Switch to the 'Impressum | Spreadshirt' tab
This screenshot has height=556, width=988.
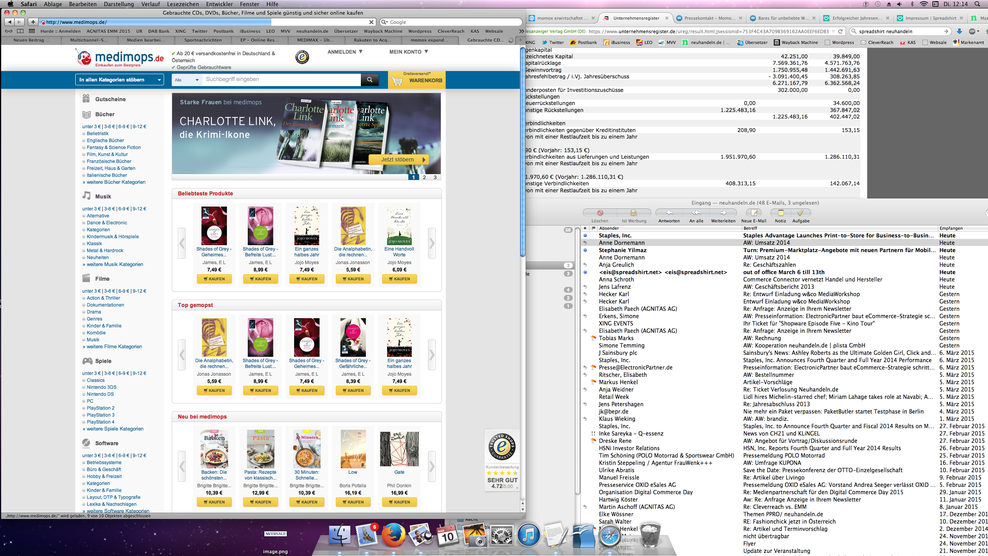(931, 18)
